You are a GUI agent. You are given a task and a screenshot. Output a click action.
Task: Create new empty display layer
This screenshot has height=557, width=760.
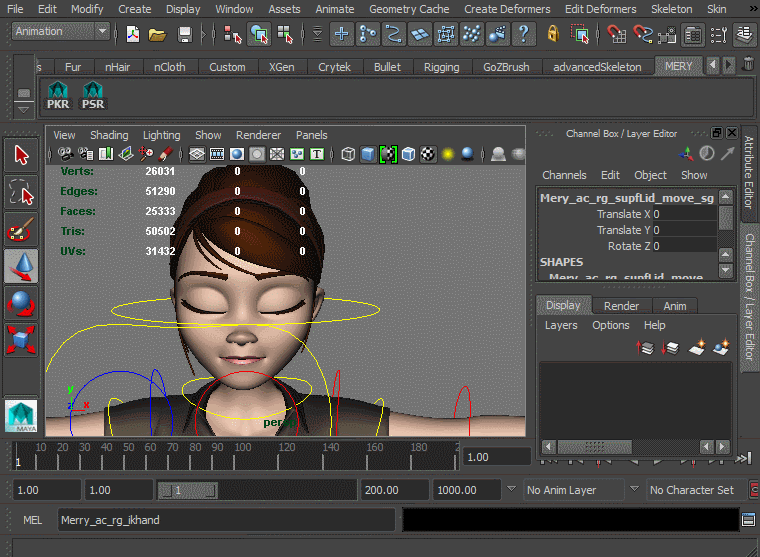(698, 348)
